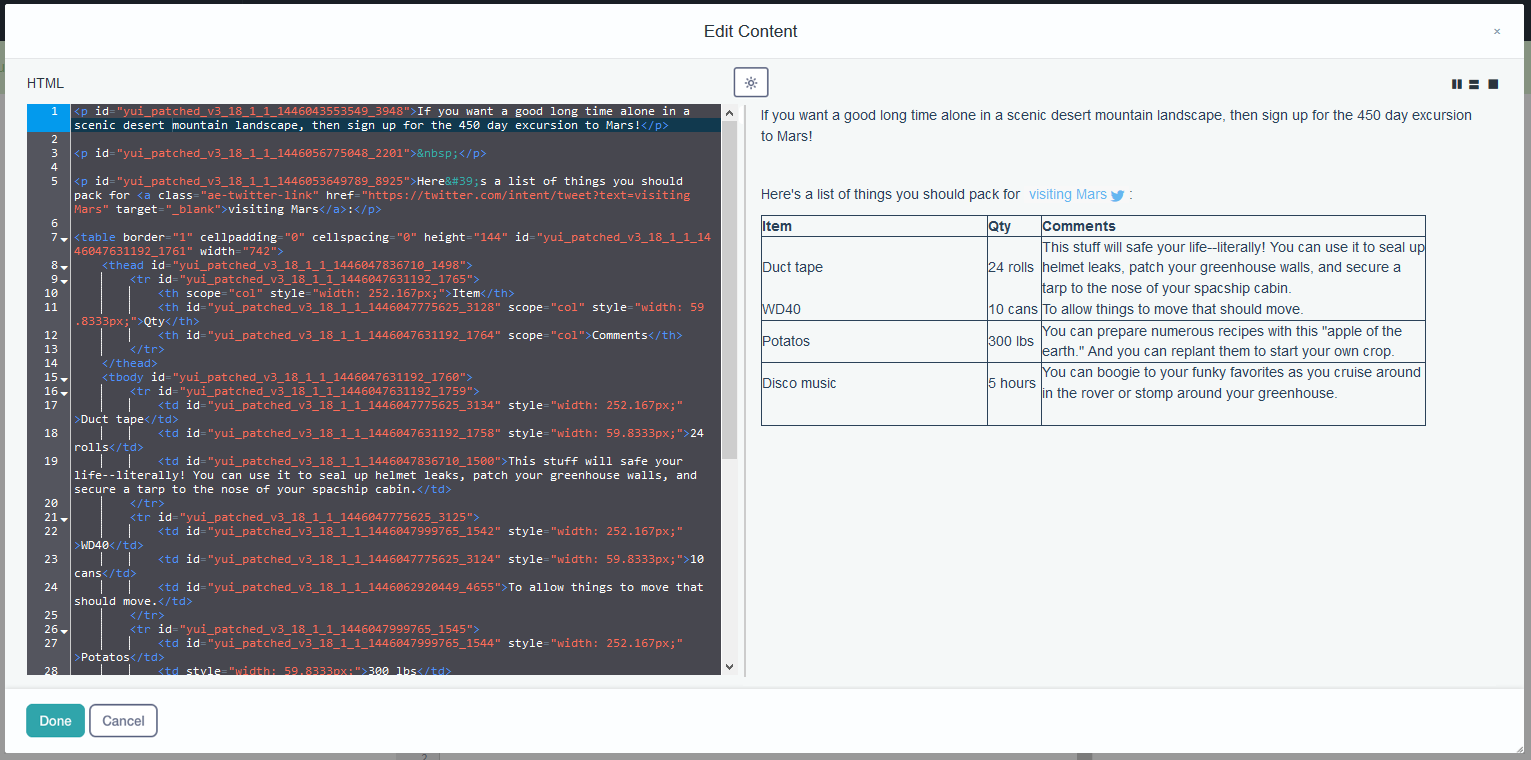The image size is (1531, 760).
Task: Click the Cancel button
Action: click(x=123, y=721)
